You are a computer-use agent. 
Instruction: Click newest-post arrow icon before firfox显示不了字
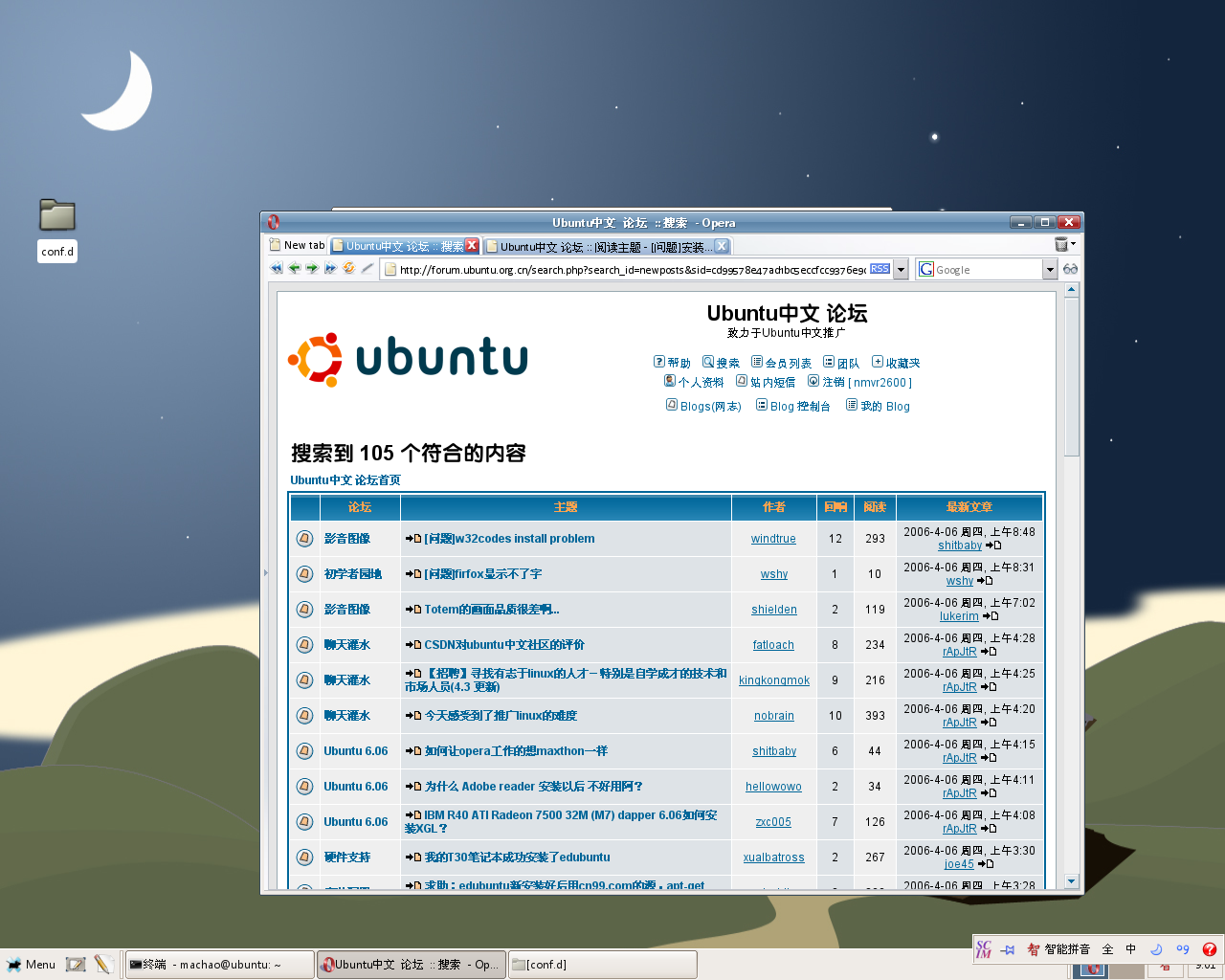click(412, 574)
